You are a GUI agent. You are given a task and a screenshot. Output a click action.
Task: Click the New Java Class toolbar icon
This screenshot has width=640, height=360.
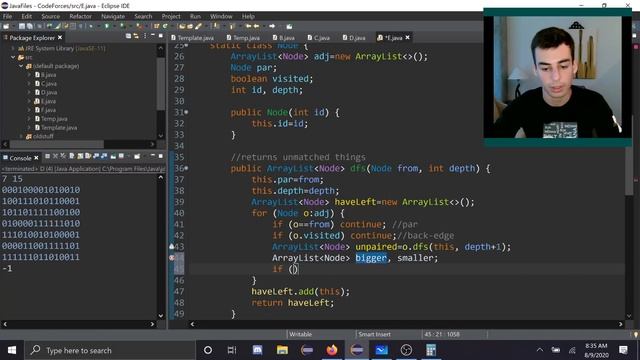pos(165,26)
